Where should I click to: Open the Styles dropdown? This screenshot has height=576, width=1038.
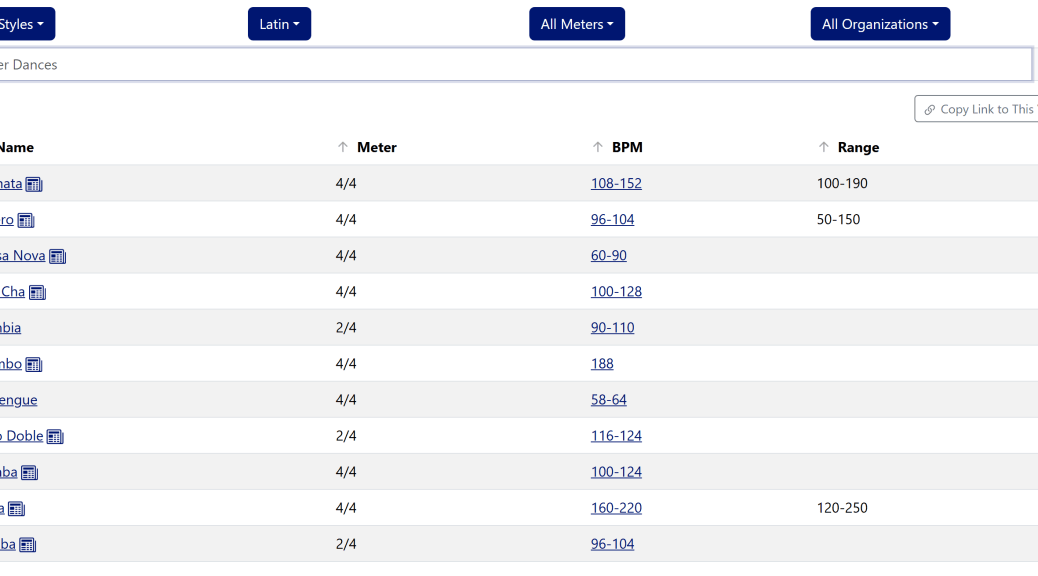pos(25,24)
